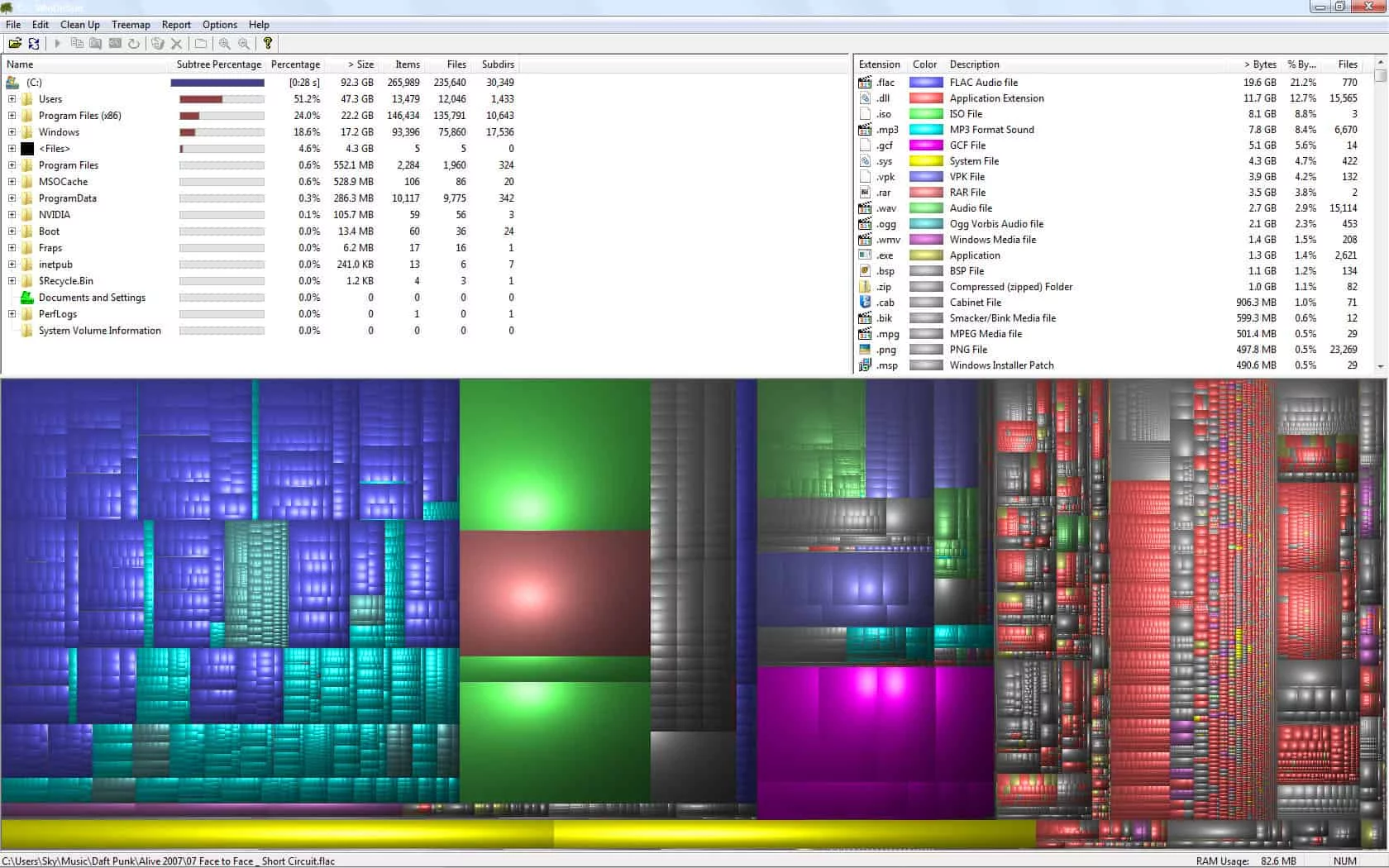
Task: Open the Edit menu
Action: coord(41,25)
